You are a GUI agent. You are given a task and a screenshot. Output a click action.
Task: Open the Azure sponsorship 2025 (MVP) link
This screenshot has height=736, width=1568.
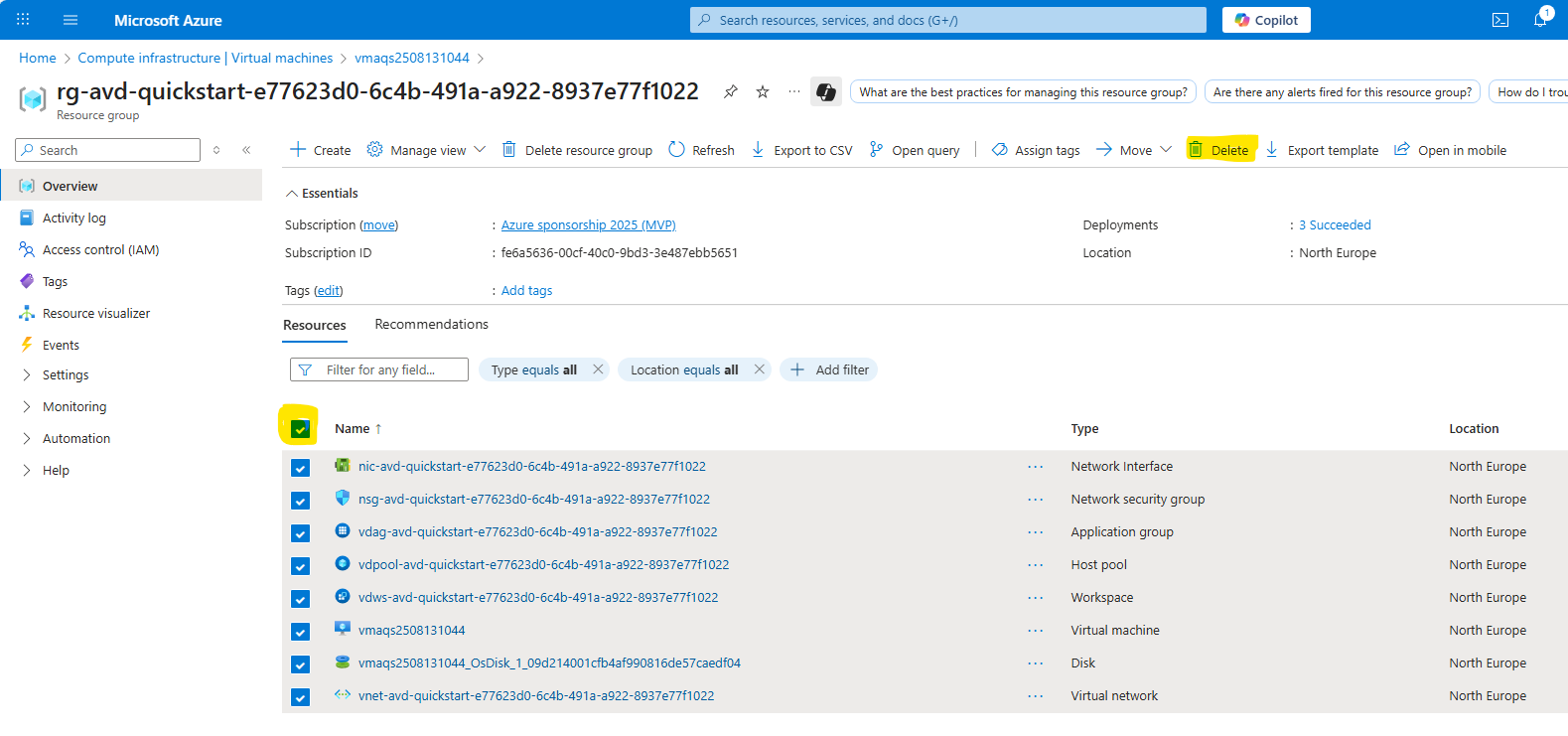tap(588, 224)
